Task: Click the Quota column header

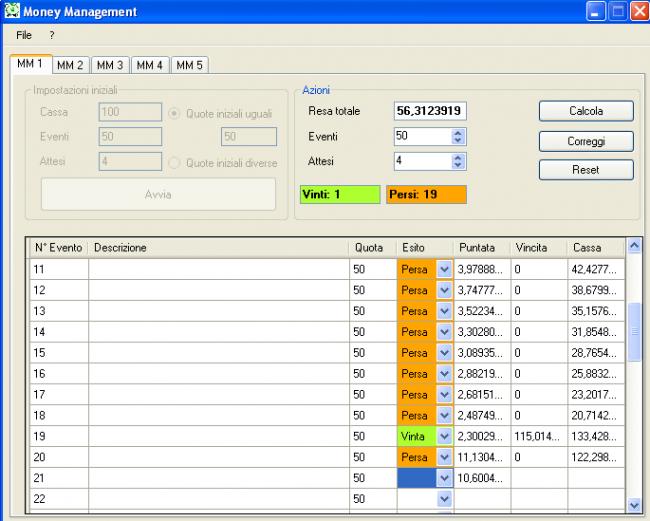Action: (x=373, y=248)
